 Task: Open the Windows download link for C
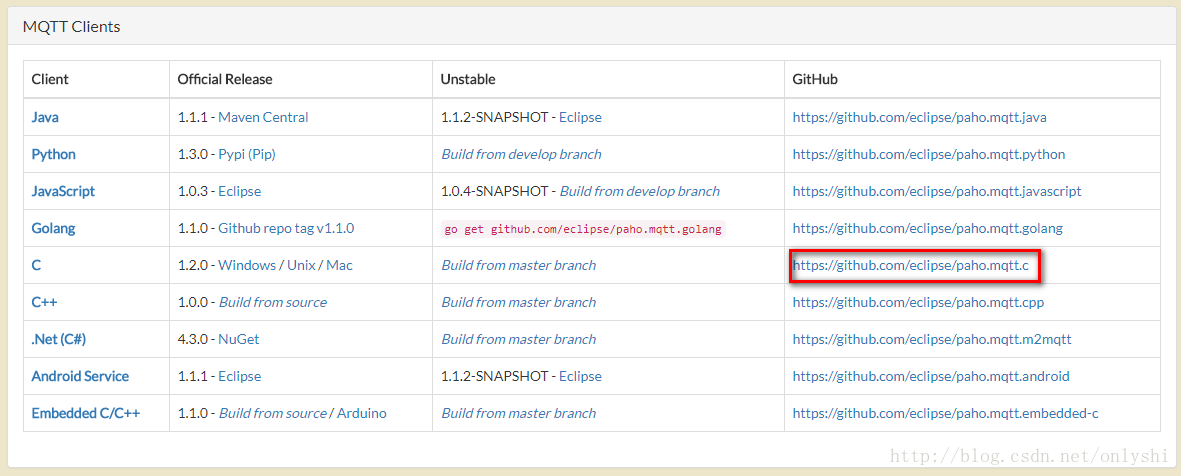point(247,265)
